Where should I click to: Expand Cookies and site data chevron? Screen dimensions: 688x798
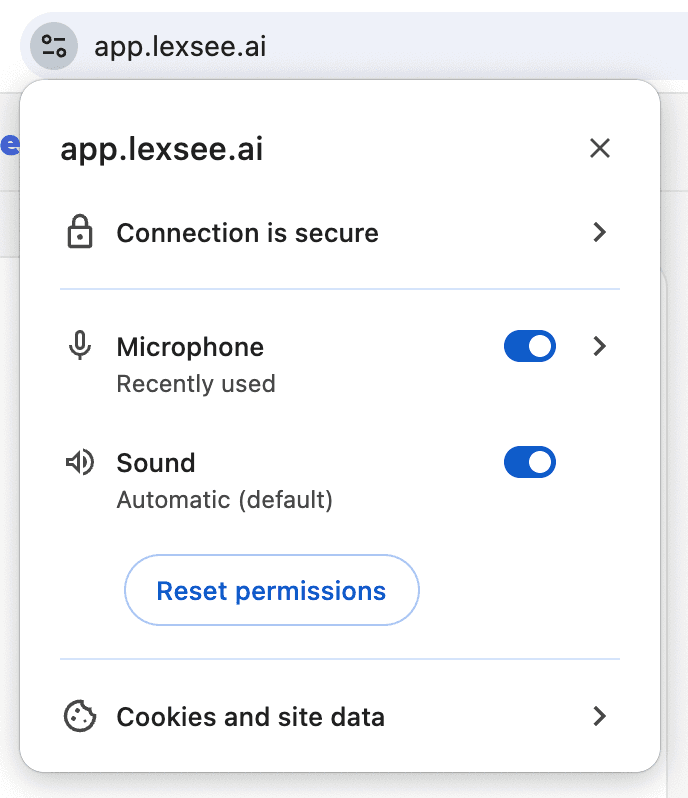pyautogui.click(x=600, y=716)
